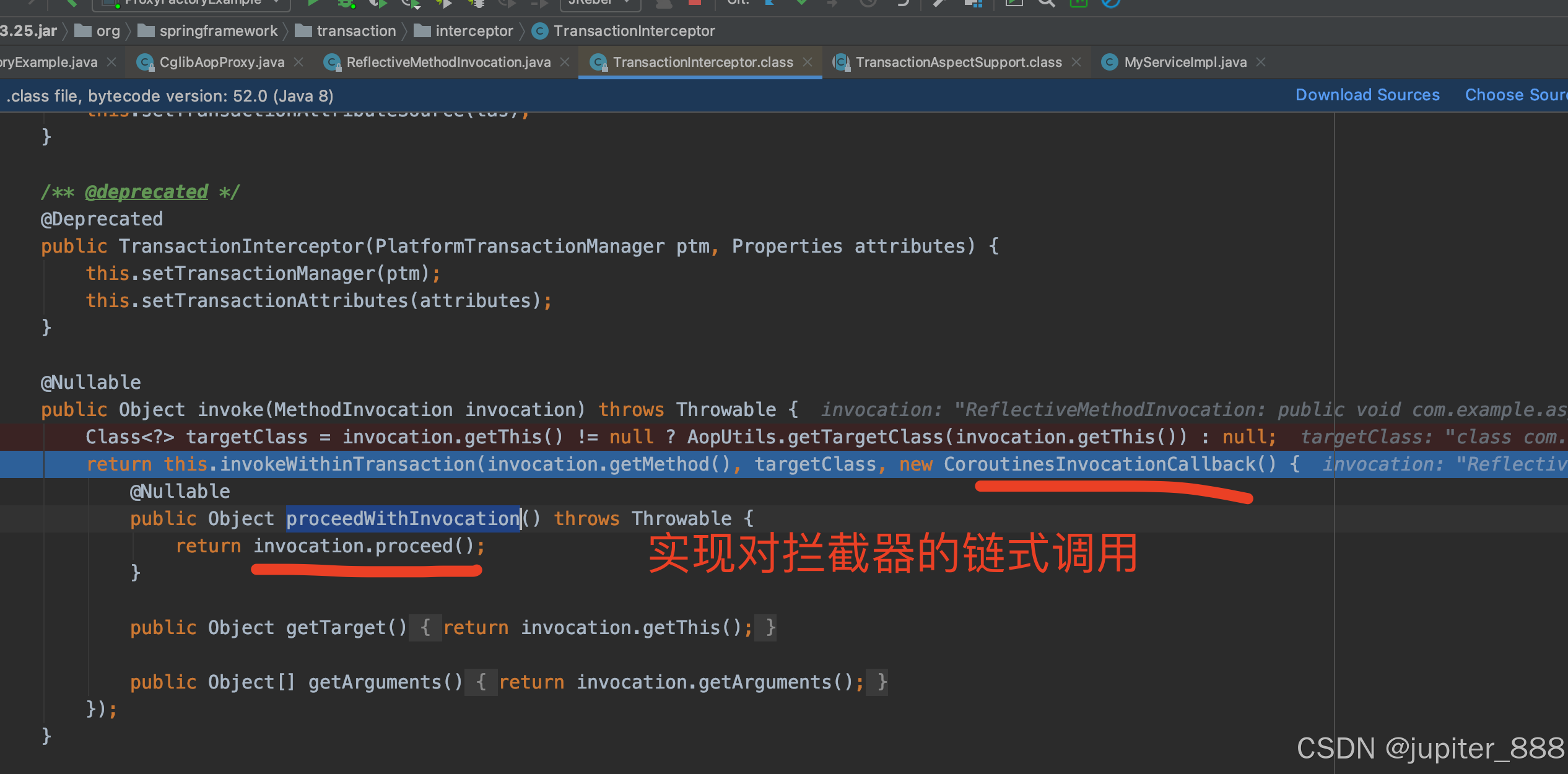Screen dimensions: 1568x774
Task: Click the TransactionAspectSupport.class file icon
Action: tap(841, 62)
